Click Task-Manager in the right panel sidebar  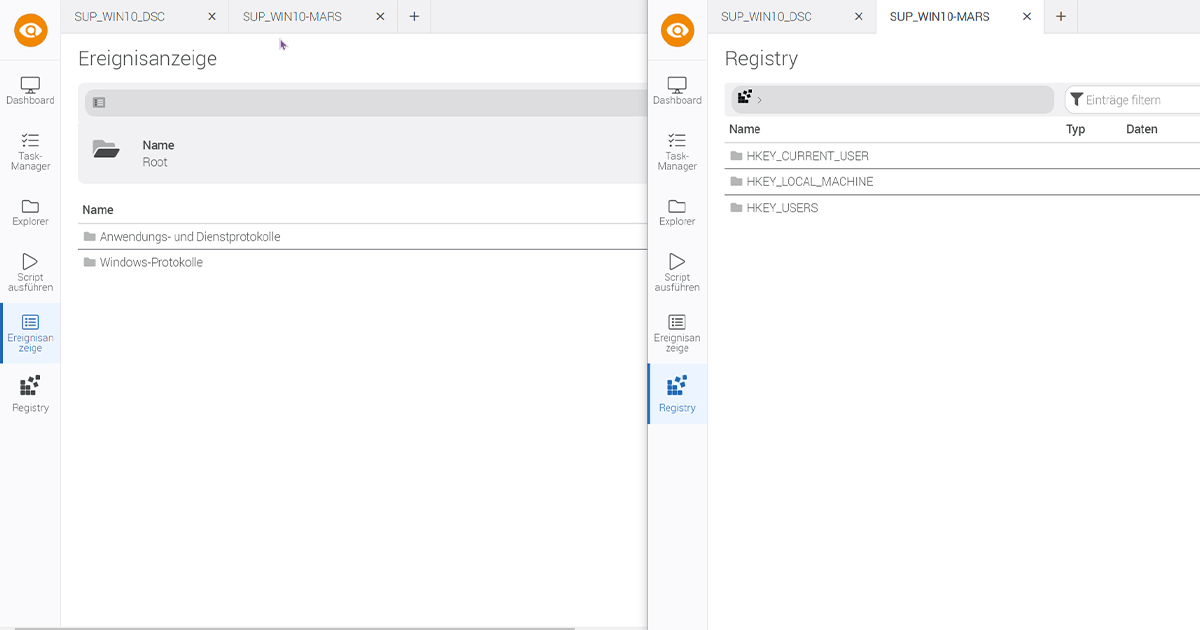coord(677,151)
